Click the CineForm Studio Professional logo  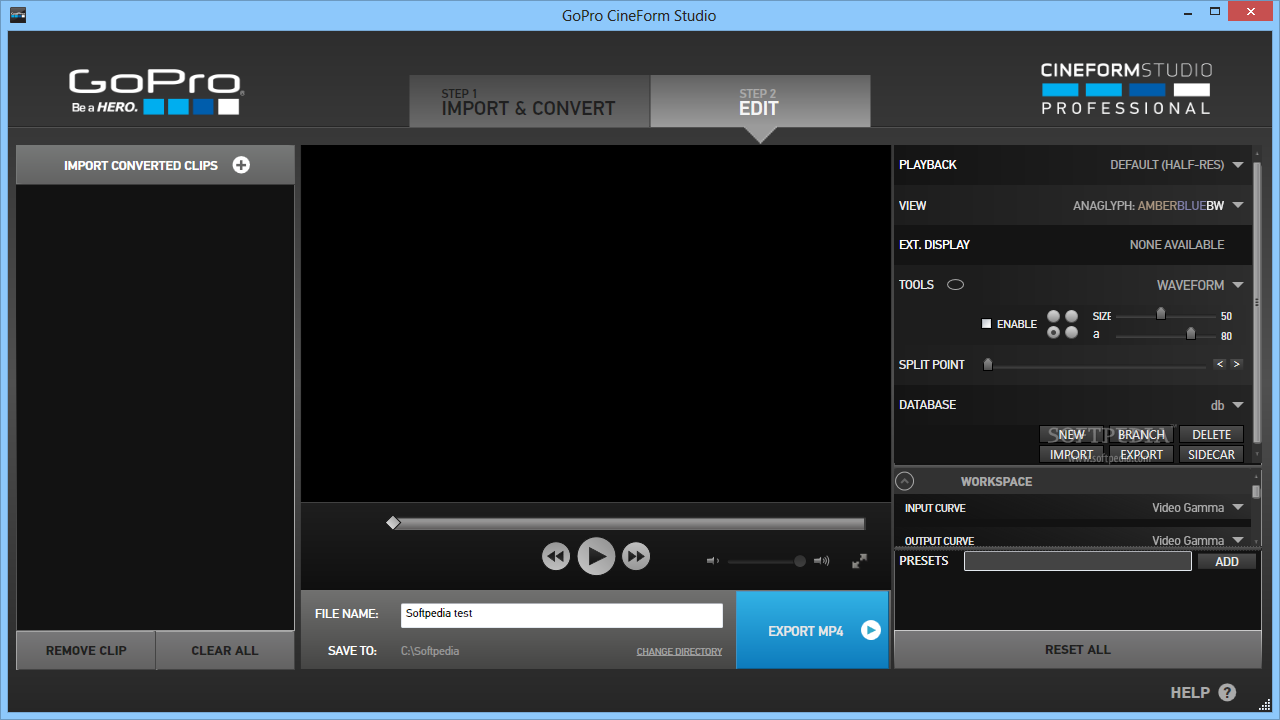tap(1126, 88)
